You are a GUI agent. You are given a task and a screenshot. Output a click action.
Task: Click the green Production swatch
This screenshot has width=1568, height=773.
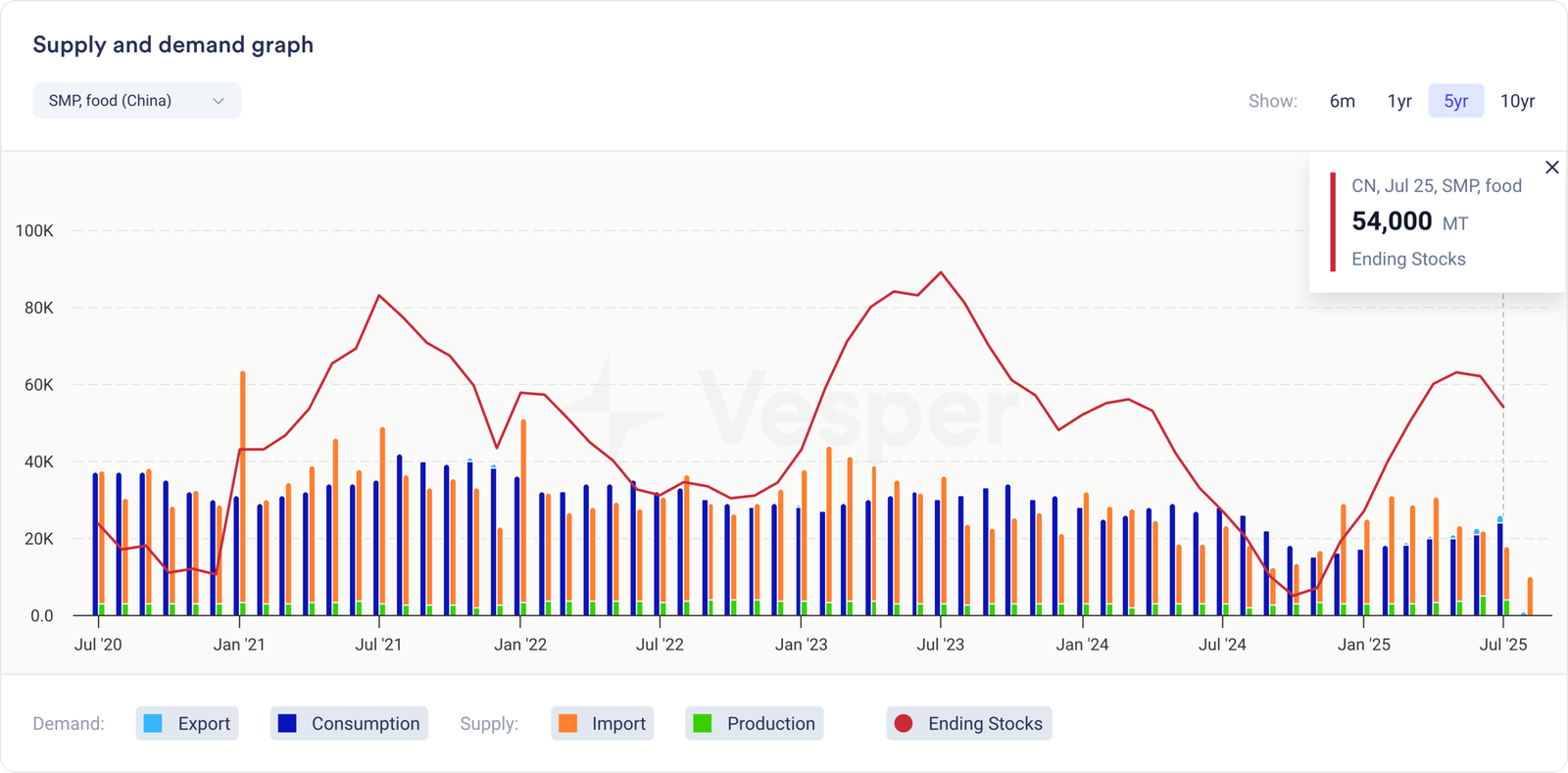click(x=702, y=723)
